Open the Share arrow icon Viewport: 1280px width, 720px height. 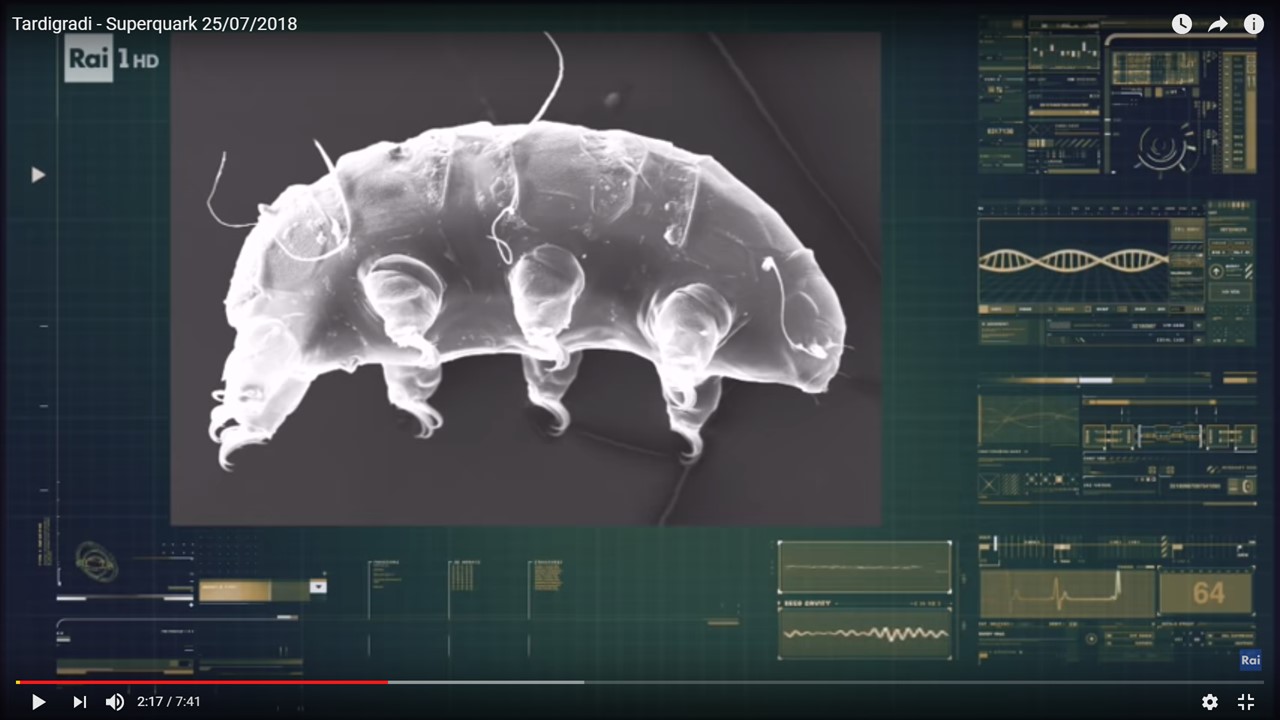(1218, 24)
